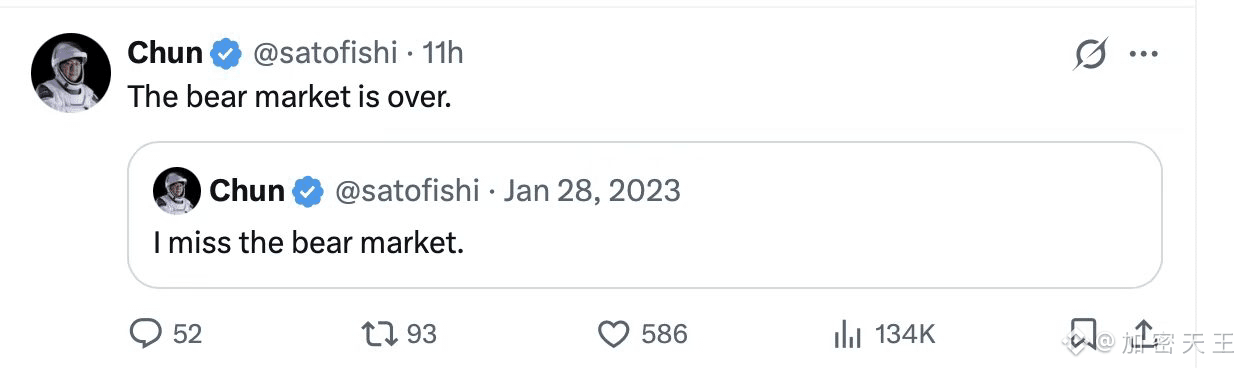The width and height of the screenshot is (1242, 368).
Task: Click the 93 reposts count
Action: point(422,334)
